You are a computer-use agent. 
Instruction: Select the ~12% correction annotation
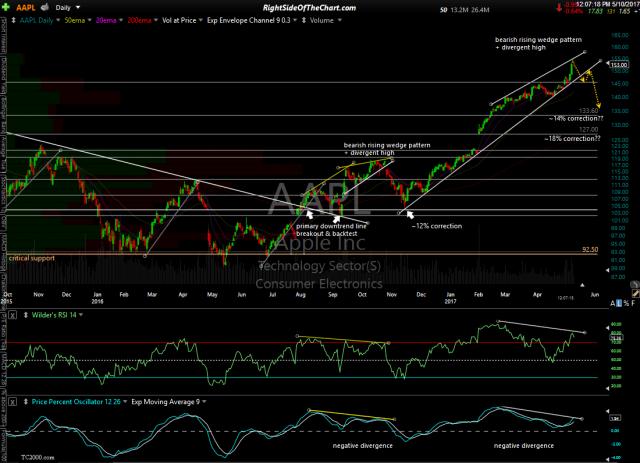[x=437, y=226]
